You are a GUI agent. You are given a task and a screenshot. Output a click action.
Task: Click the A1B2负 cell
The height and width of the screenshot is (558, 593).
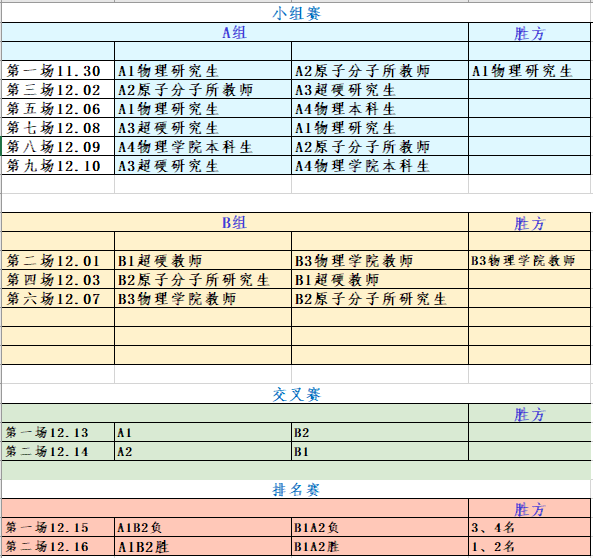[x=203, y=527]
